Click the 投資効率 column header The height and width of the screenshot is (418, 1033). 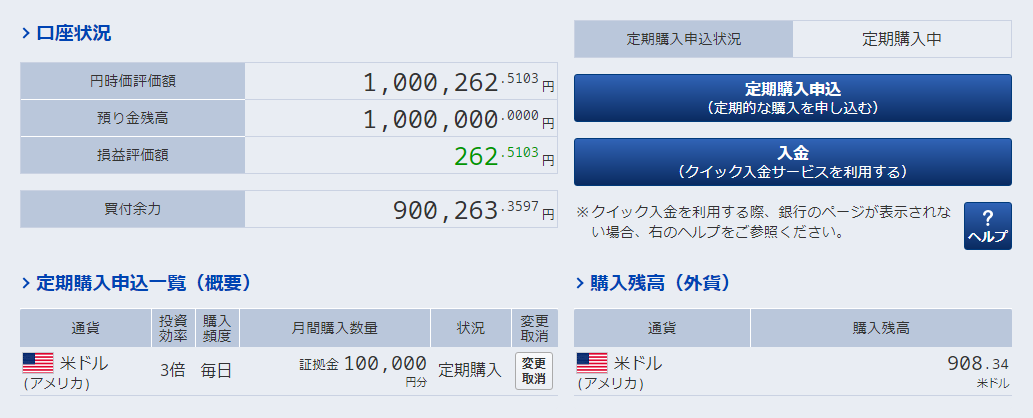[x=172, y=328]
